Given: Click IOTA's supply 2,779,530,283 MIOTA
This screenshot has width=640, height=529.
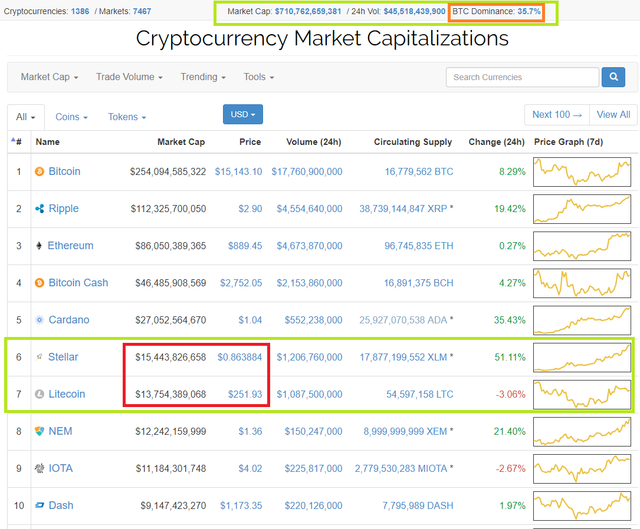Looking at the screenshot, I should [x=401, y=469].
